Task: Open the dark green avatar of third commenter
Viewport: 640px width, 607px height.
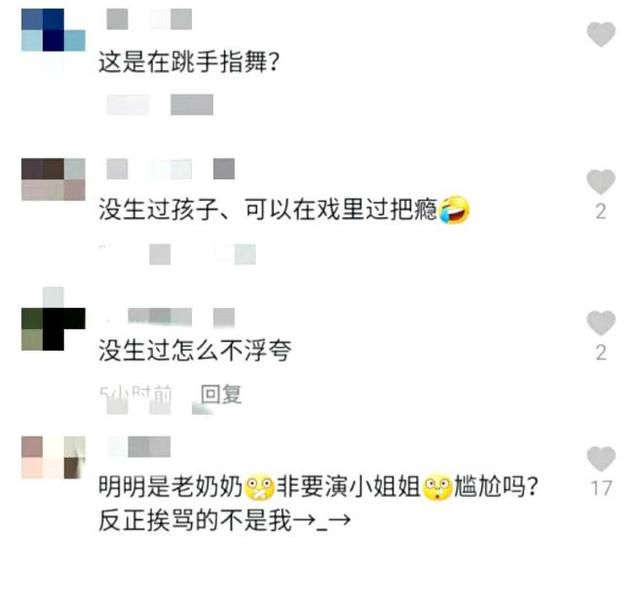Action: [x=53, y=319]
